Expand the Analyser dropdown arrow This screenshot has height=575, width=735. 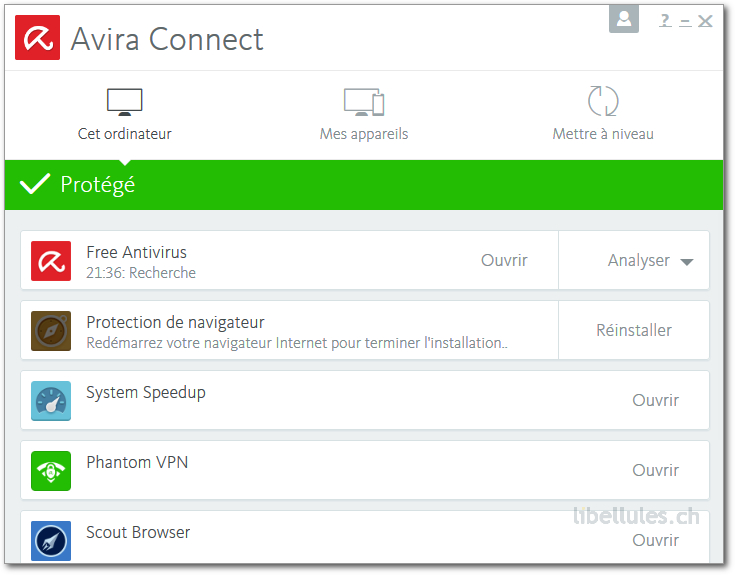pos(687,262)
